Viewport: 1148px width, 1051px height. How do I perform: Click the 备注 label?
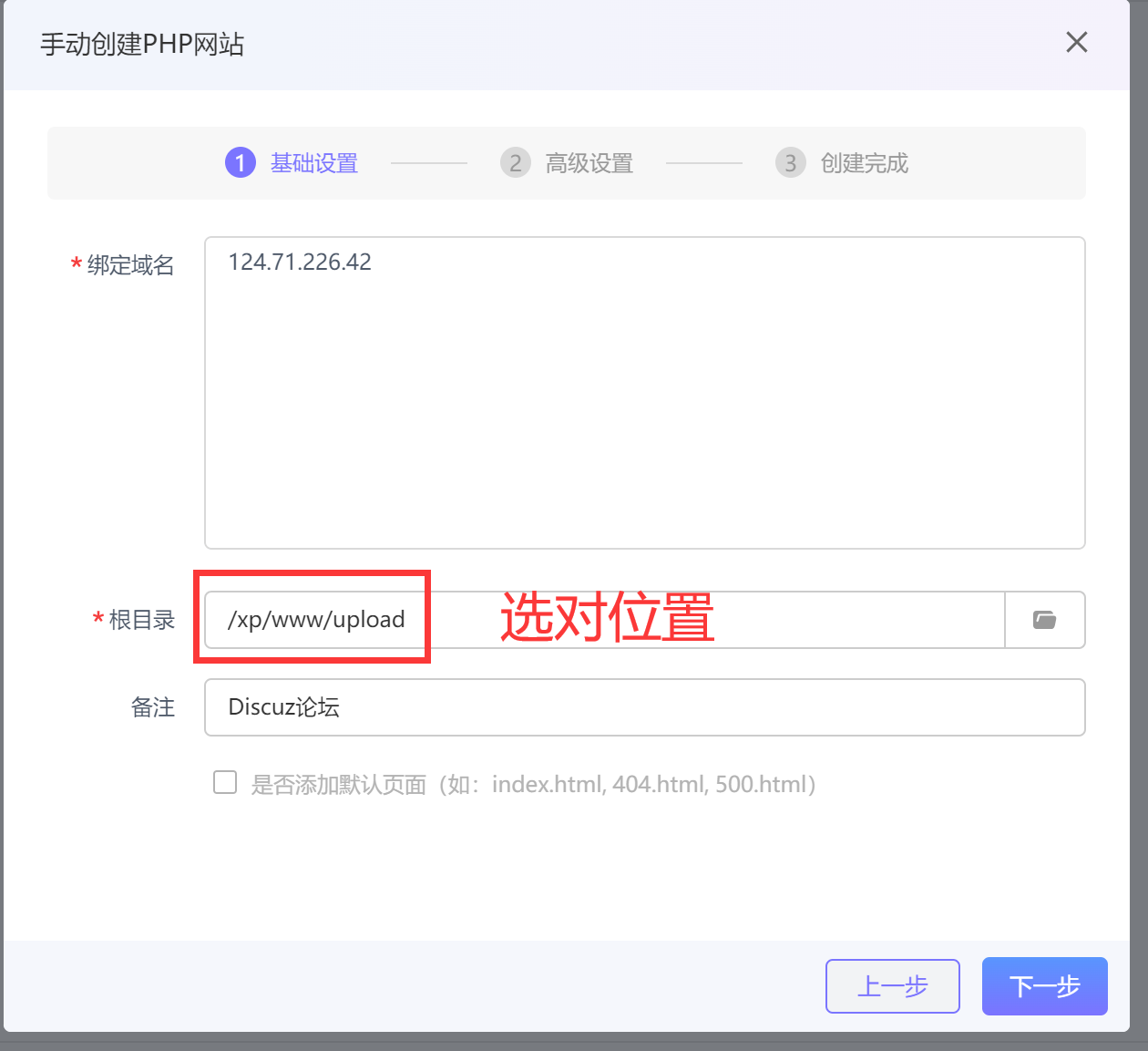[153, 707]
